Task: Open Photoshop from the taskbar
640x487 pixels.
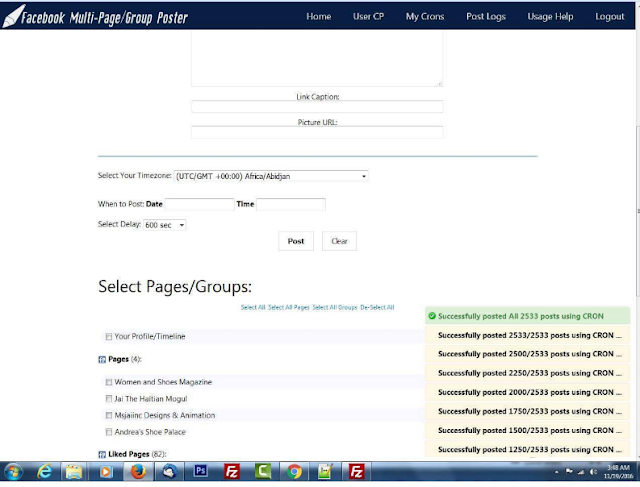Action: (x=200, y=471)
